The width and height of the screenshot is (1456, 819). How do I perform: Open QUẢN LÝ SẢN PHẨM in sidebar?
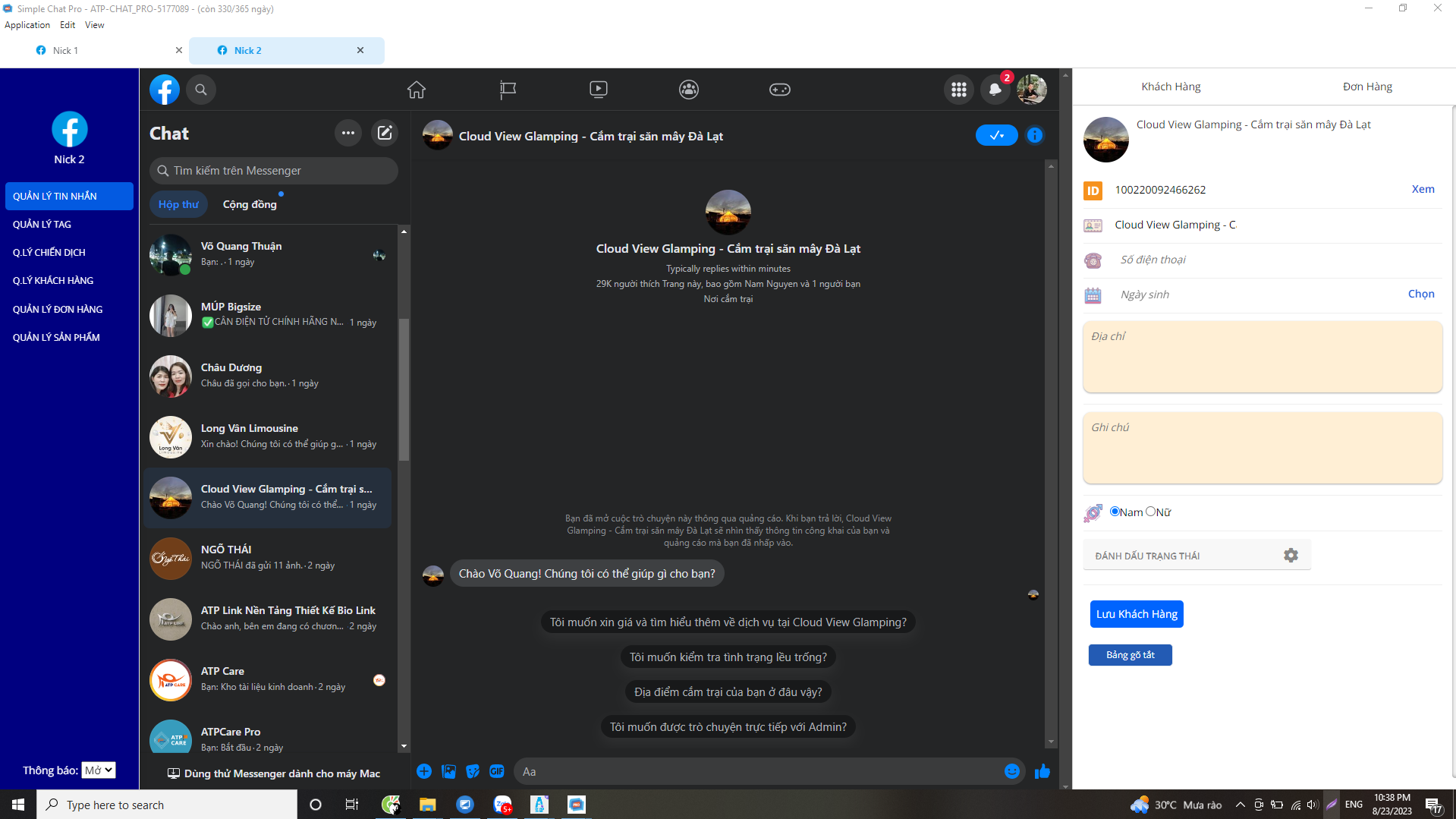[69, 337]
